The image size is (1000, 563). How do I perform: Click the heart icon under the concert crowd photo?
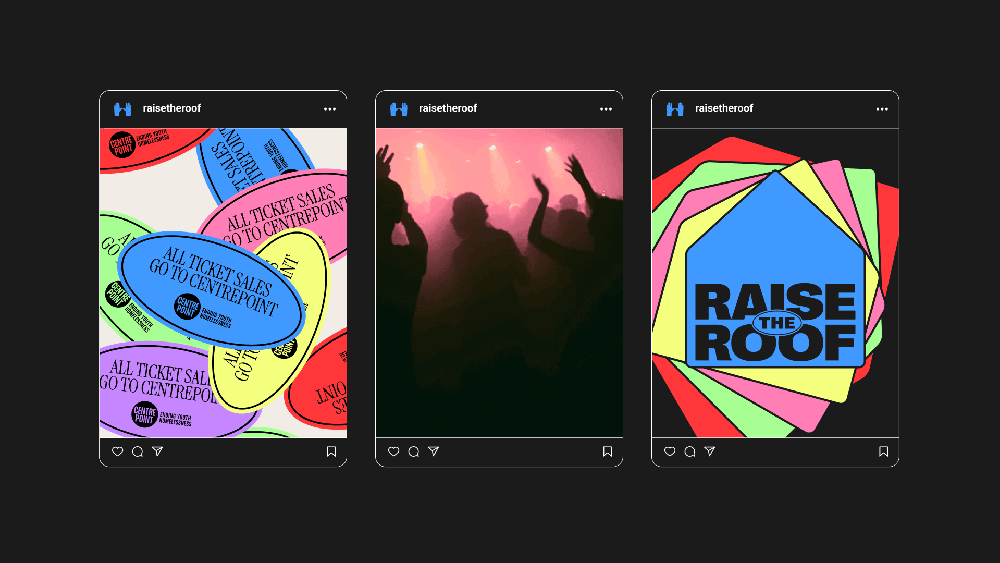pos(394,452)
